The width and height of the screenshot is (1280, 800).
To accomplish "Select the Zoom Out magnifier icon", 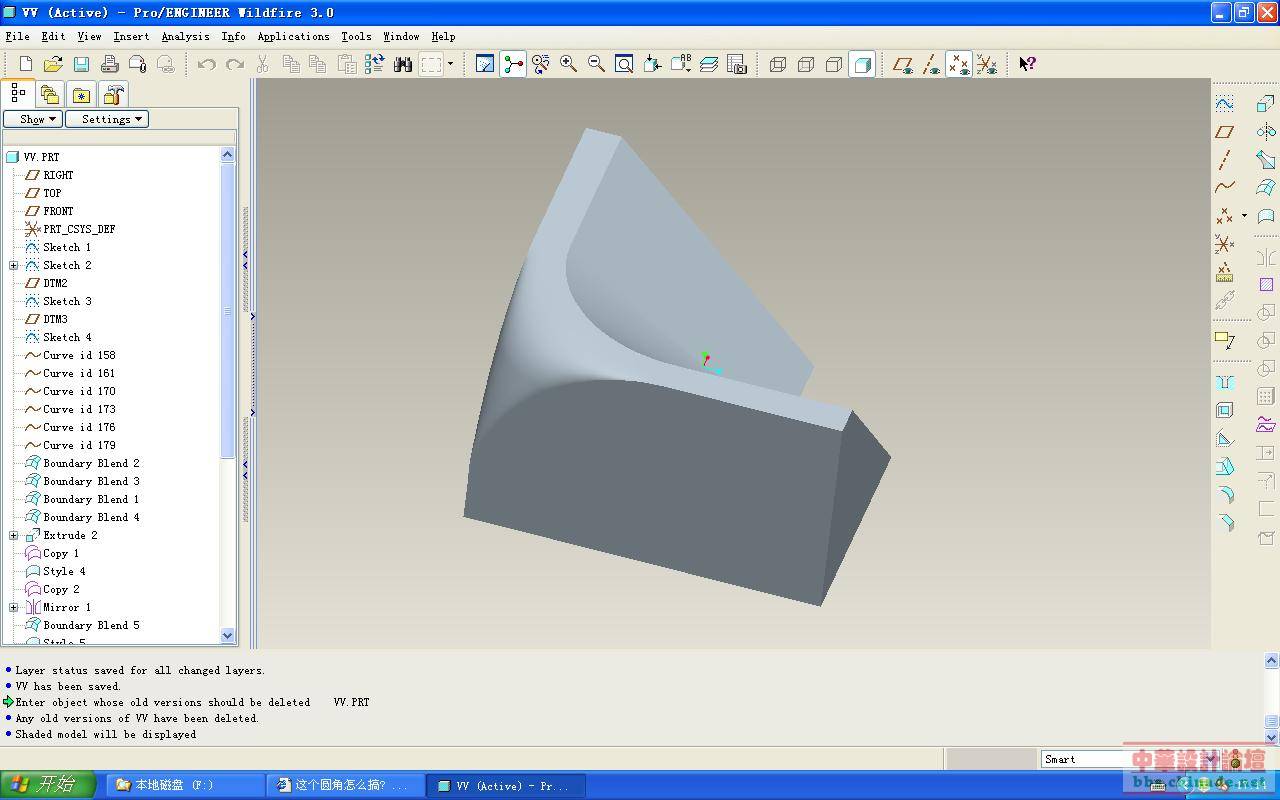I will coord(596,64).
